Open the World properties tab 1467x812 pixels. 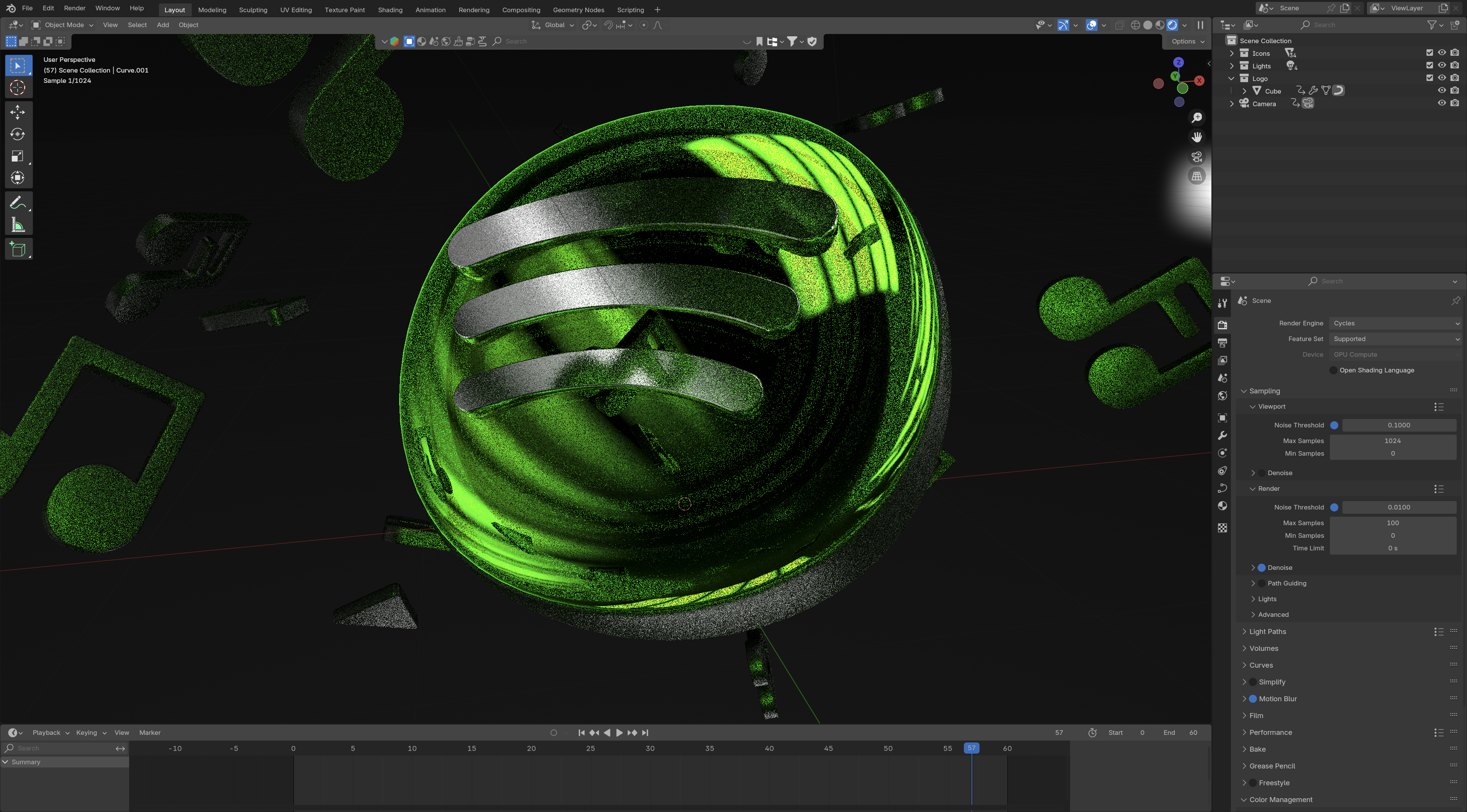point(1222,396)
